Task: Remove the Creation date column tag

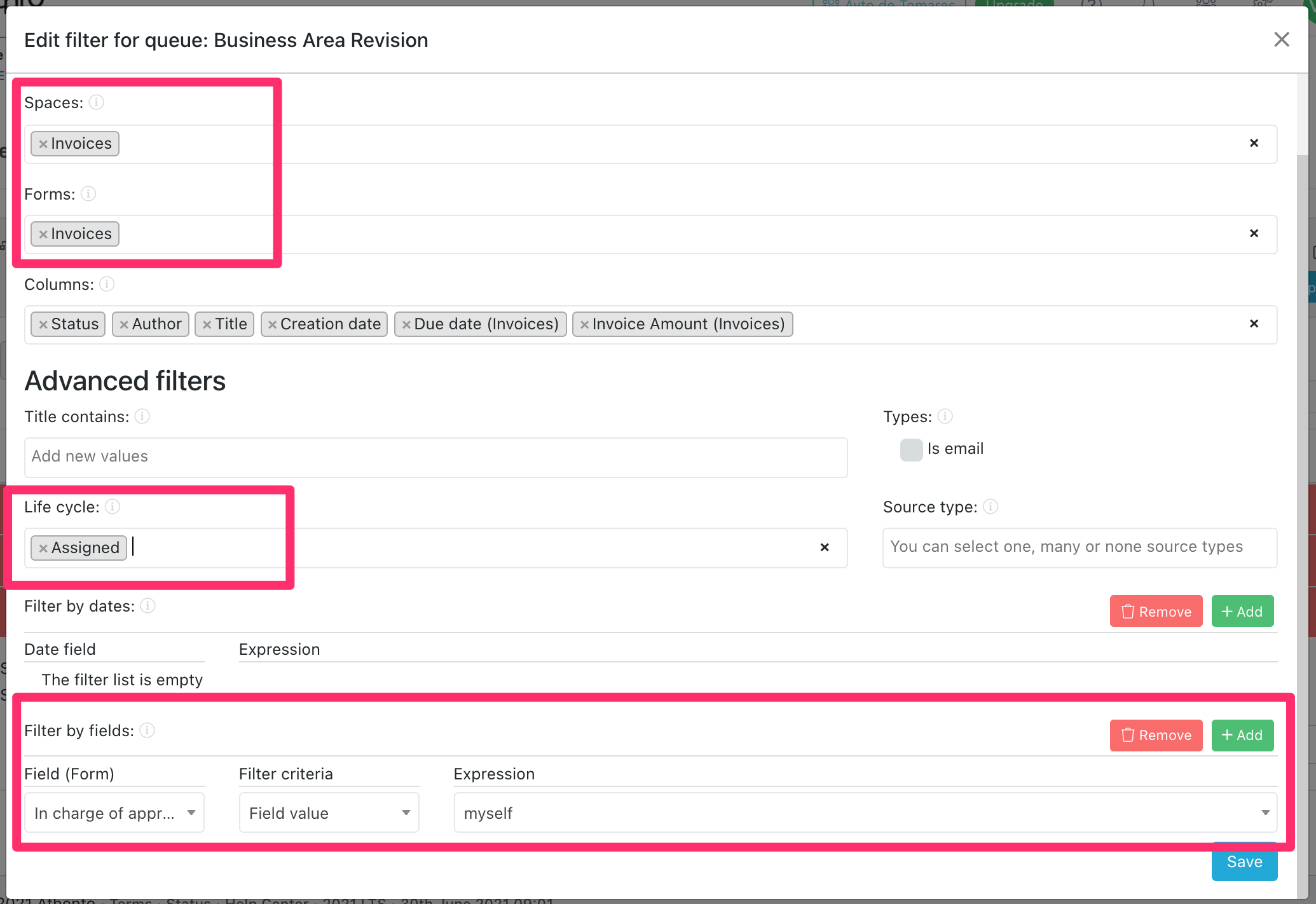Action: click(x=272, y=324)
